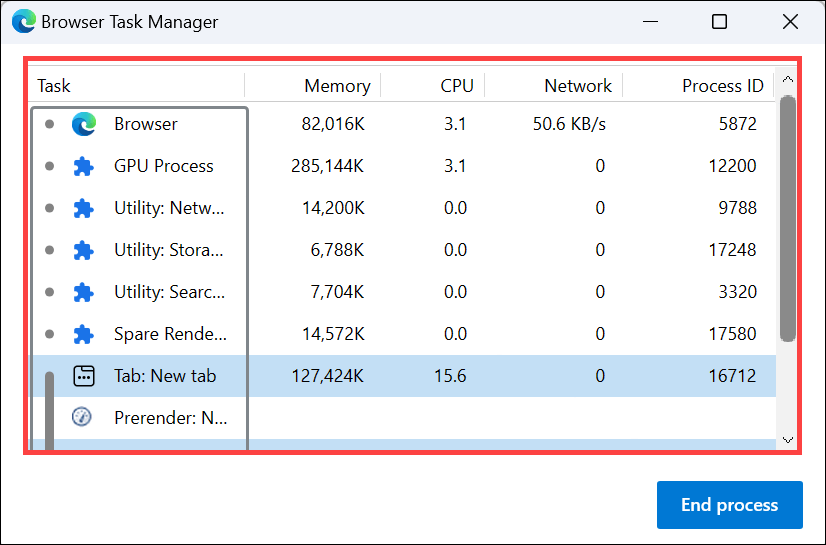Maximize the Browser Task Manager window
This screenshot has height=545, width=826.
coord(719,22)
